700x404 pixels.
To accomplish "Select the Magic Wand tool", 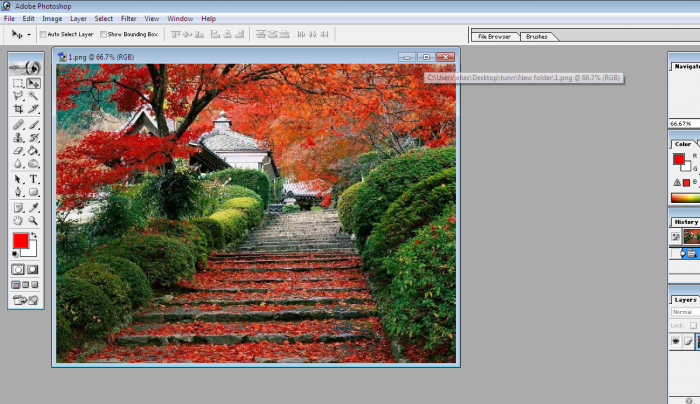I will pyautogui.click(x=33, y=96).
